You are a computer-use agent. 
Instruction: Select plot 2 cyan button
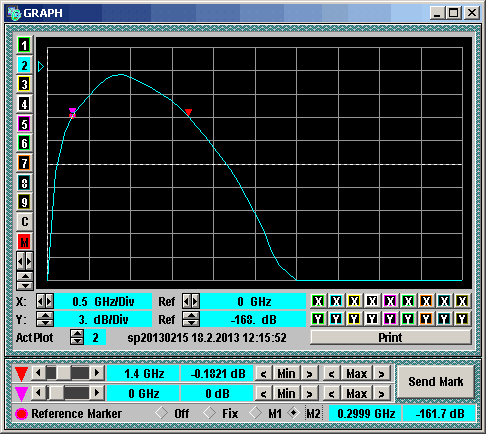pyautogui.click(x=24, y=65)
